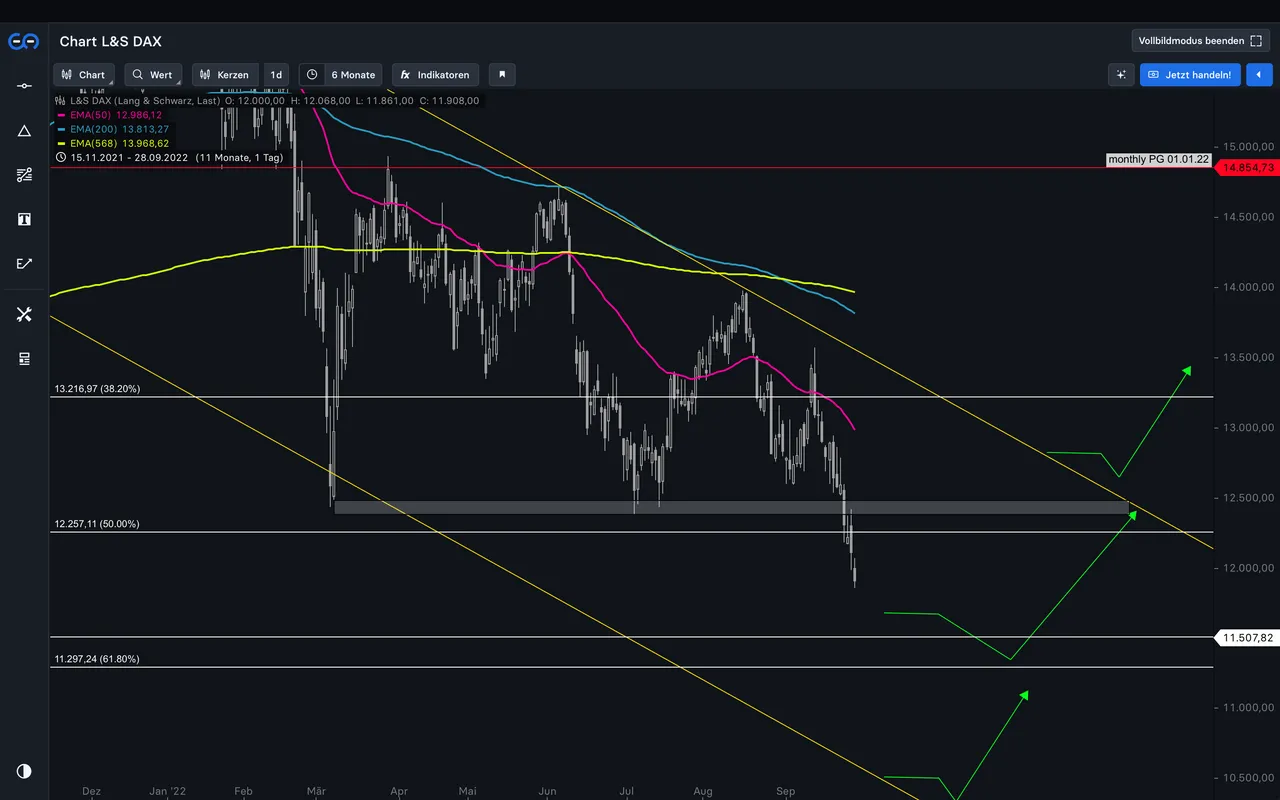Select the EMA(50) legend entry
This screenshot has width=1280, height=800.
click(118, 115)
